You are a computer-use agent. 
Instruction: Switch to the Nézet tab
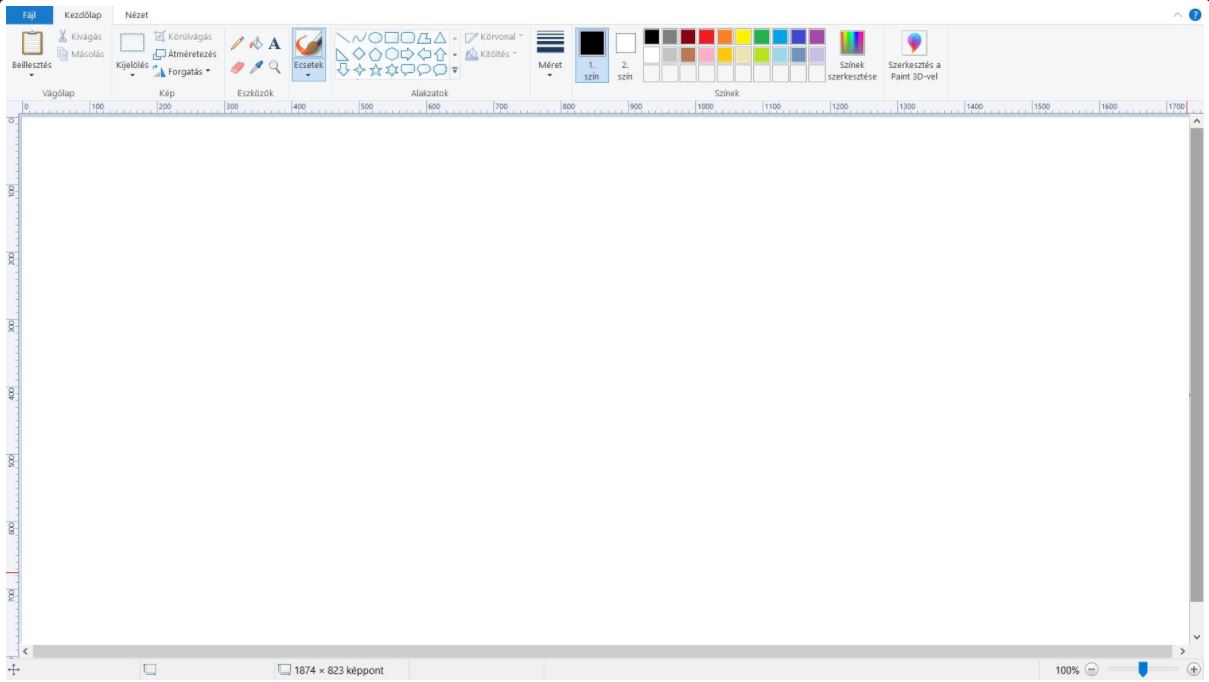pyautogui.click(x=136, y=15)
